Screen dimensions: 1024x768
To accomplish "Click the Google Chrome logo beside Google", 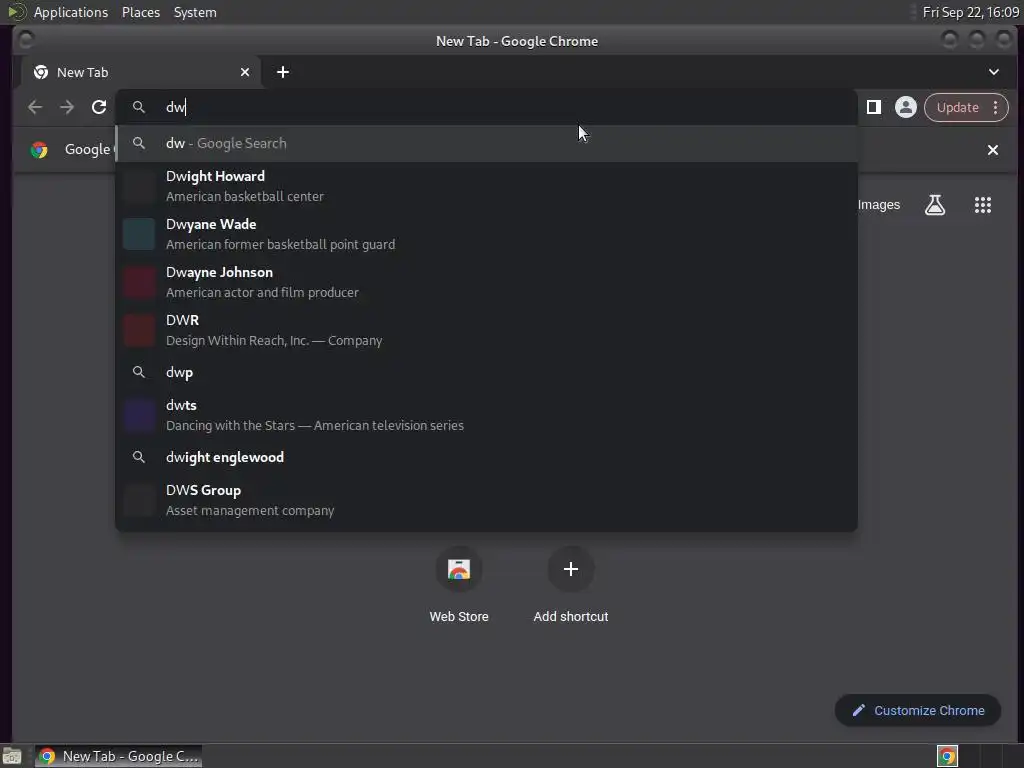I will point(39,150).
